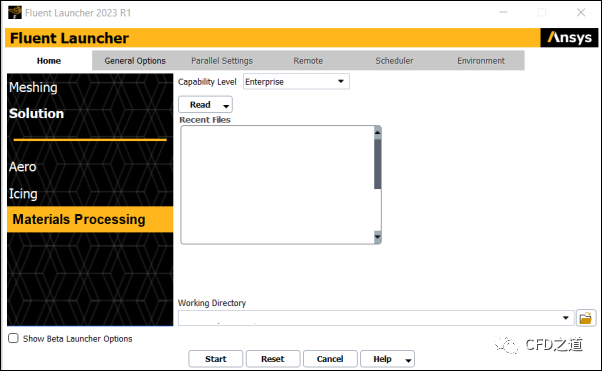The height and width of the screenshot is (371, 602).
Task: Click the Reset button
Action: [273, 359]
